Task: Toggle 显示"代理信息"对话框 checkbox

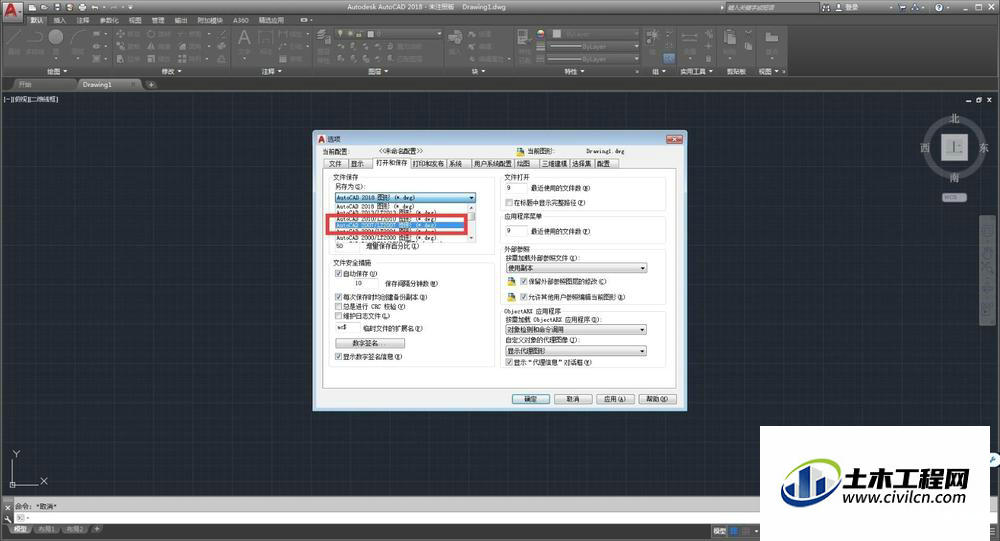Action: point(509,362)
